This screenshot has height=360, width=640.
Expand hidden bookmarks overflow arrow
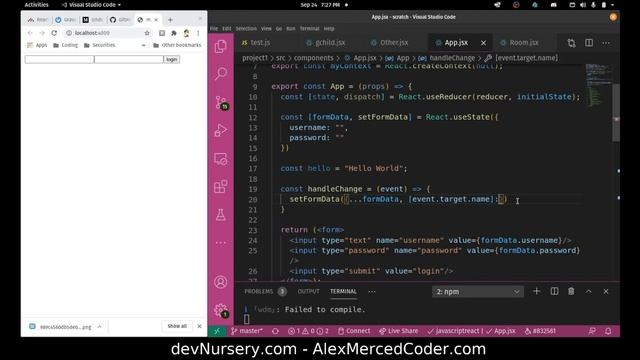pyautogui.click(x=143, y=45)
